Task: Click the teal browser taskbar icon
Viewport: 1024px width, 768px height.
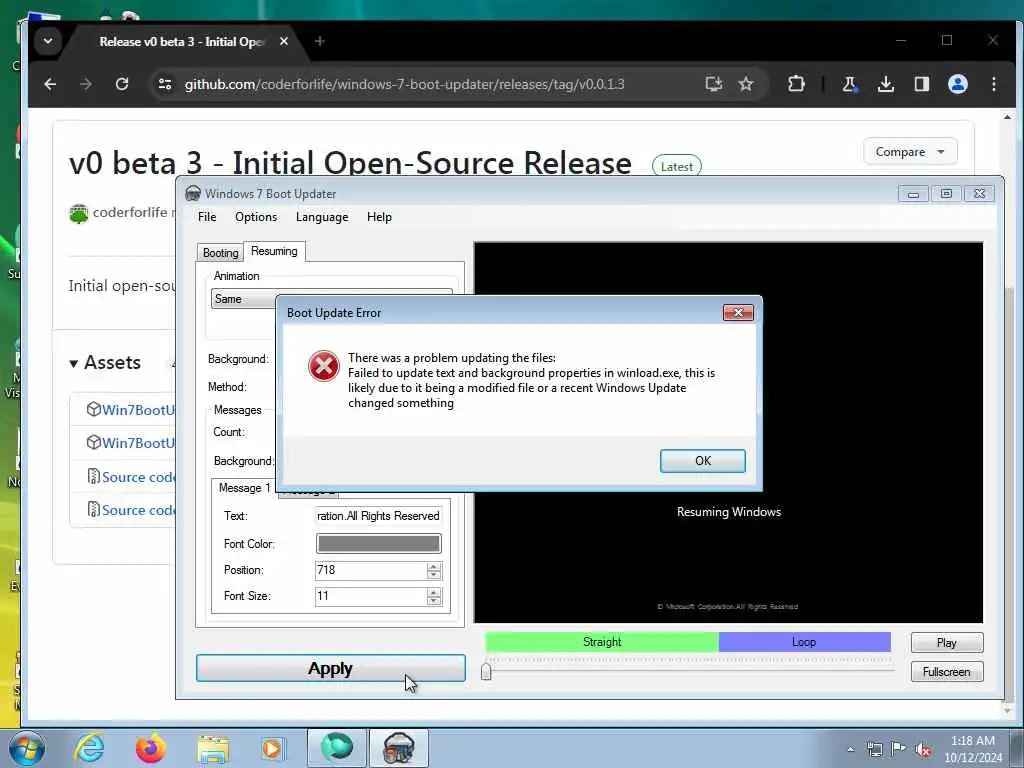Action: coord(337,748)
